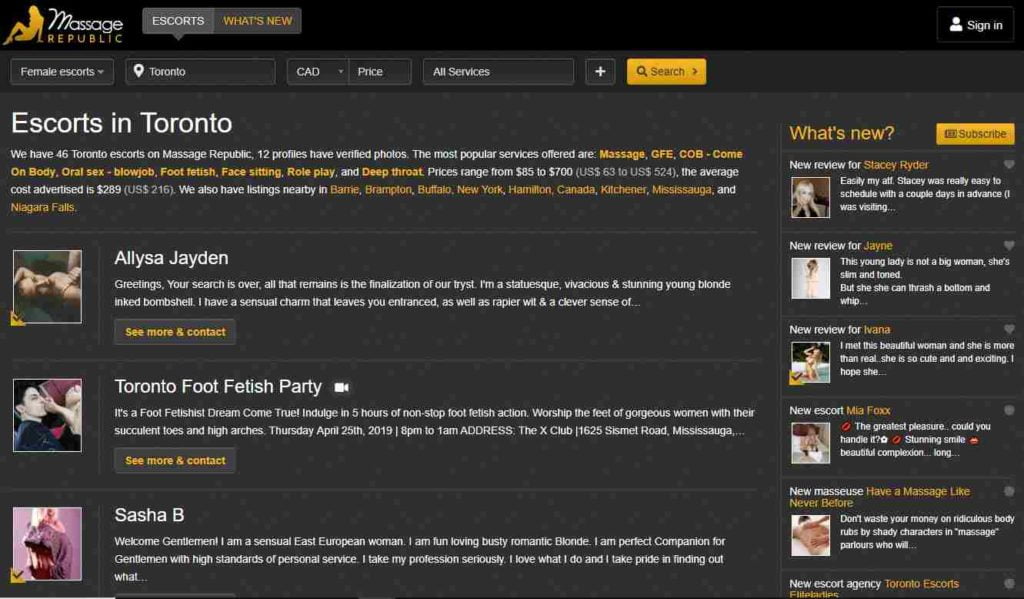Click the round icon beside New escort Mia Foxx
Image resolution: width=1024 pixels, height=599 pixels.
1009,410
